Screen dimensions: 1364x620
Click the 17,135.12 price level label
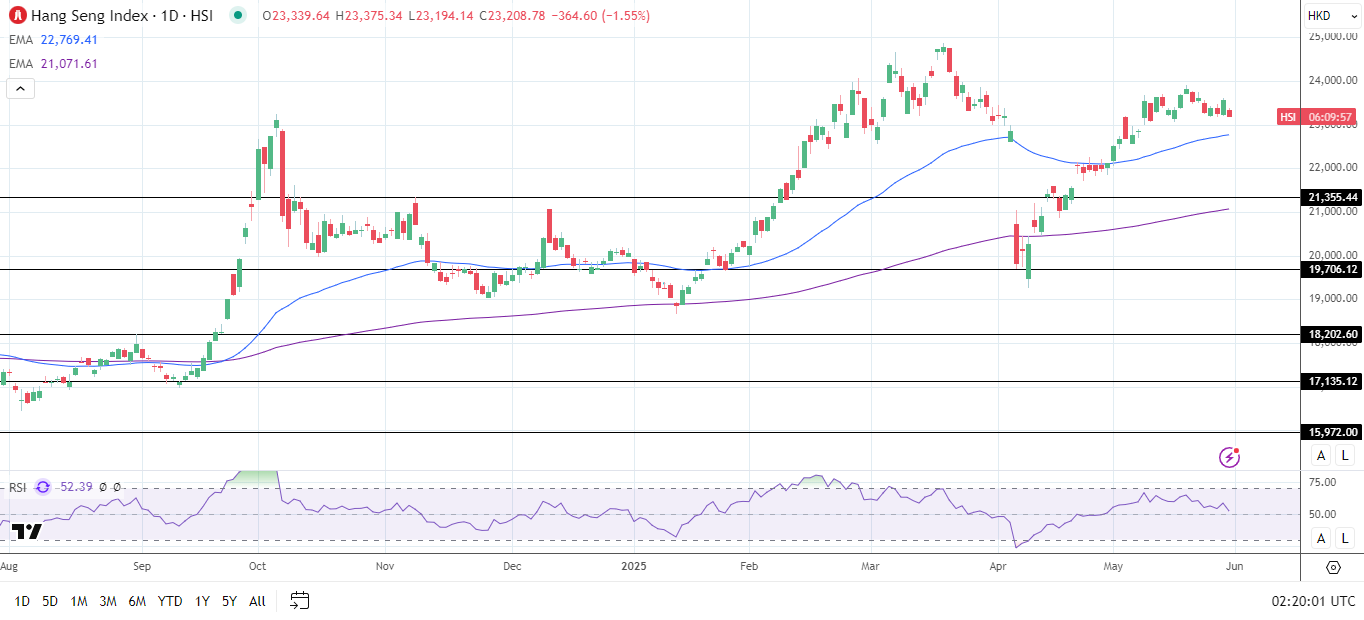1333,381
